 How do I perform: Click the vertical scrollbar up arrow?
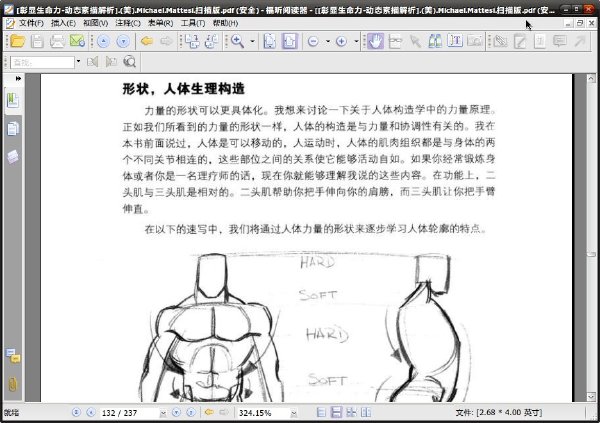(591, 78)
